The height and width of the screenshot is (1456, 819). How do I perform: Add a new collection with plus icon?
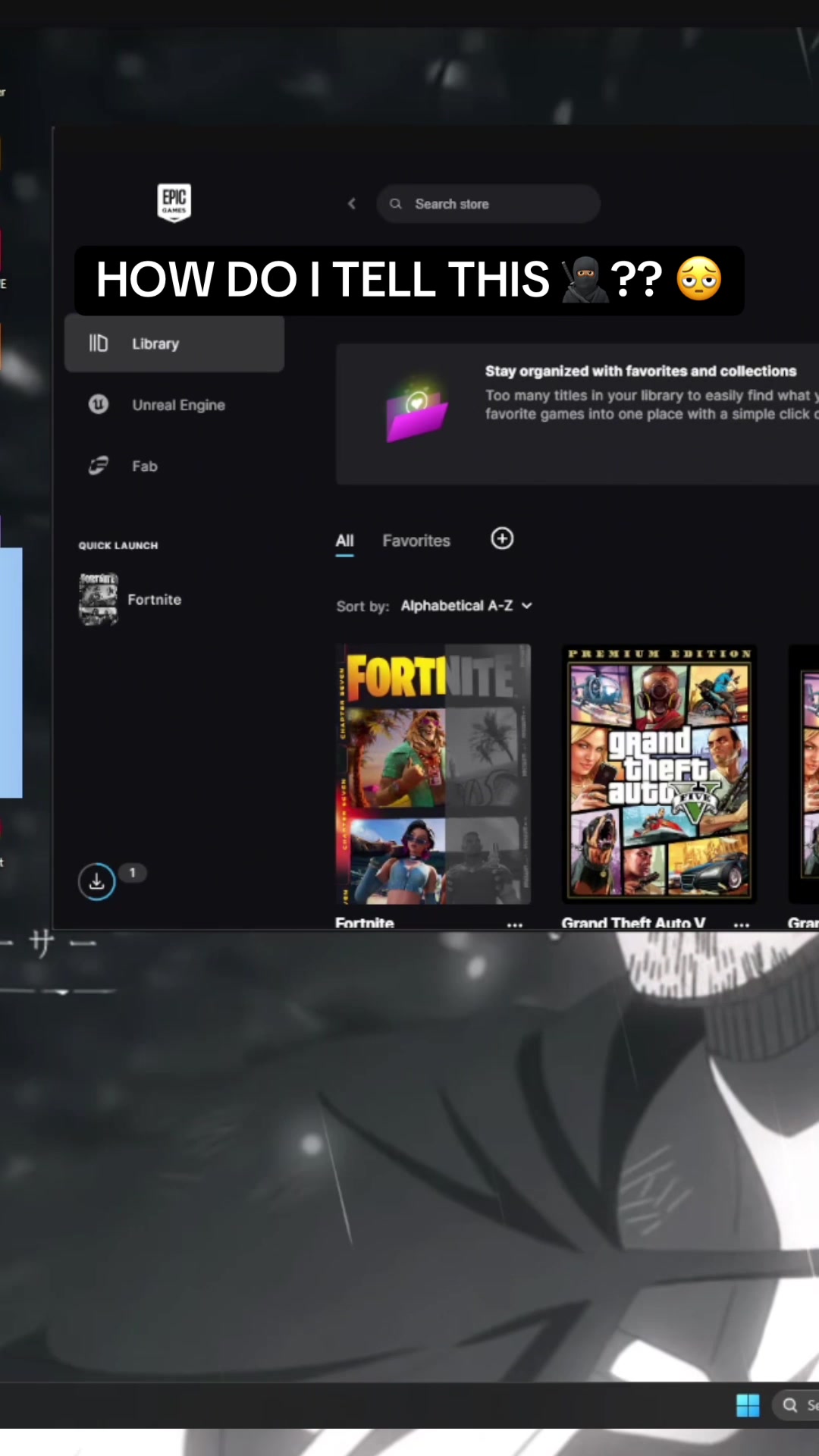tap(502, 538)
